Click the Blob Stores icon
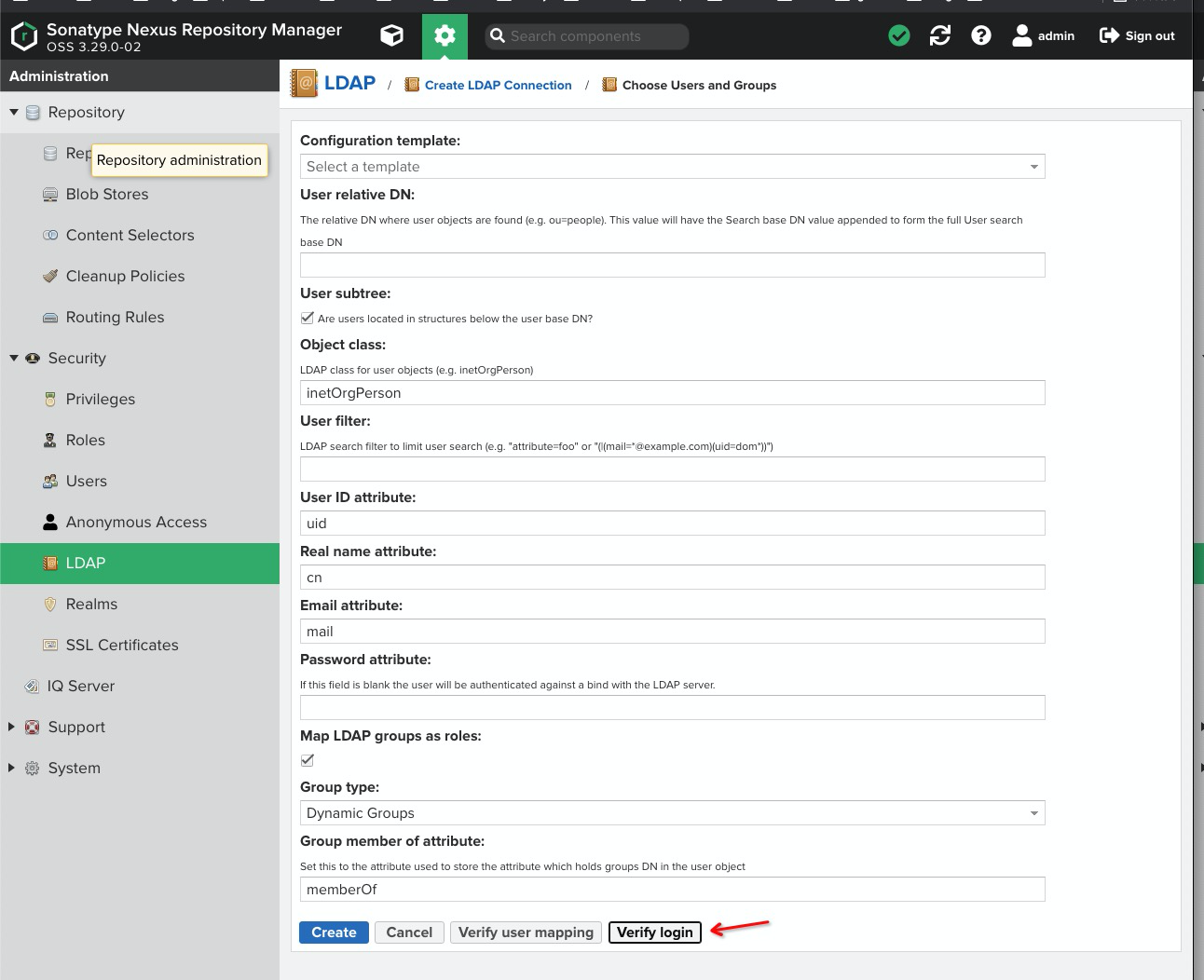The height and width of the screenshot is (980, 1204). pos(50,194)
